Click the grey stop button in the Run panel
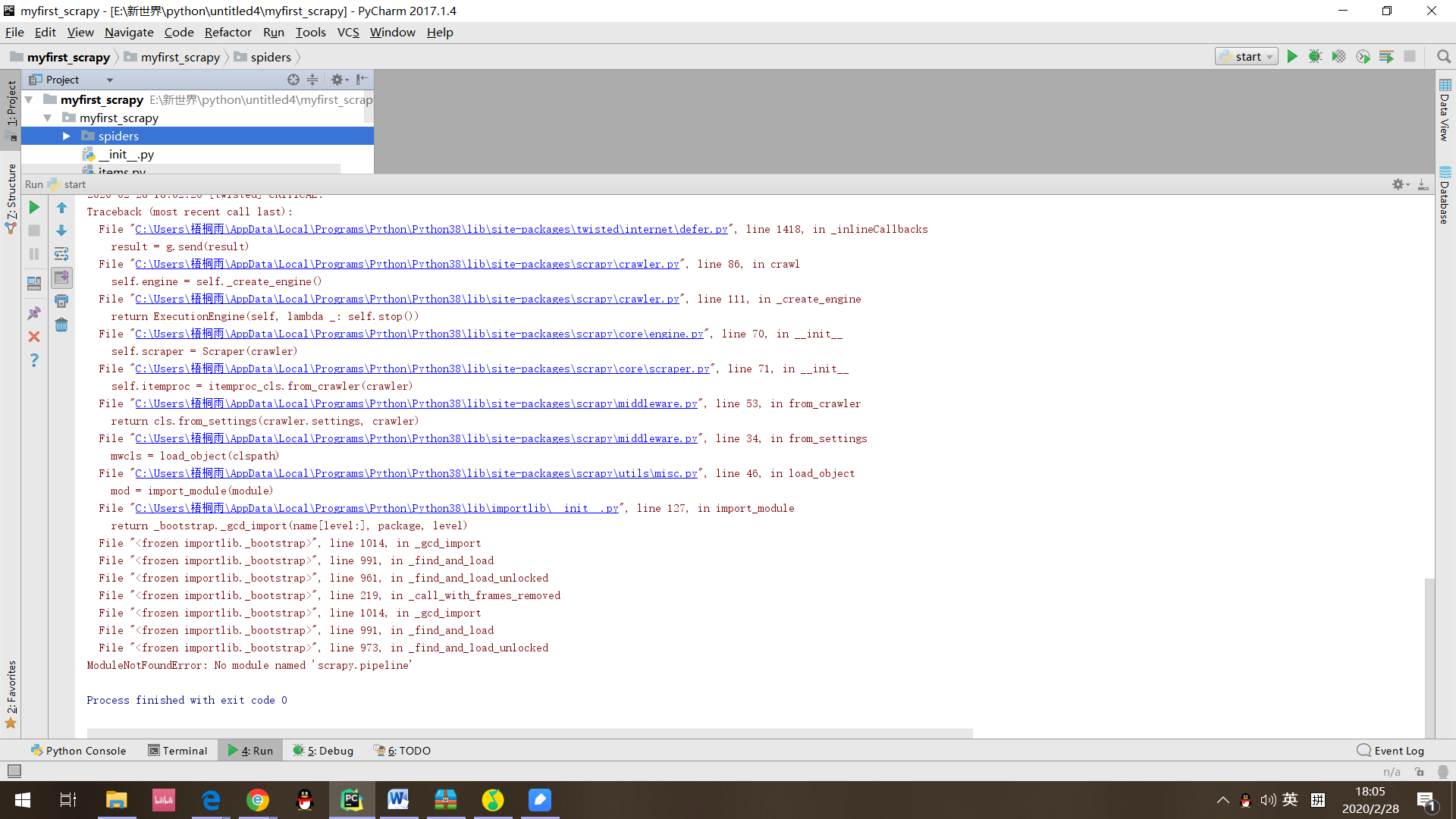The image size is (1456, 819). (34, 231)
